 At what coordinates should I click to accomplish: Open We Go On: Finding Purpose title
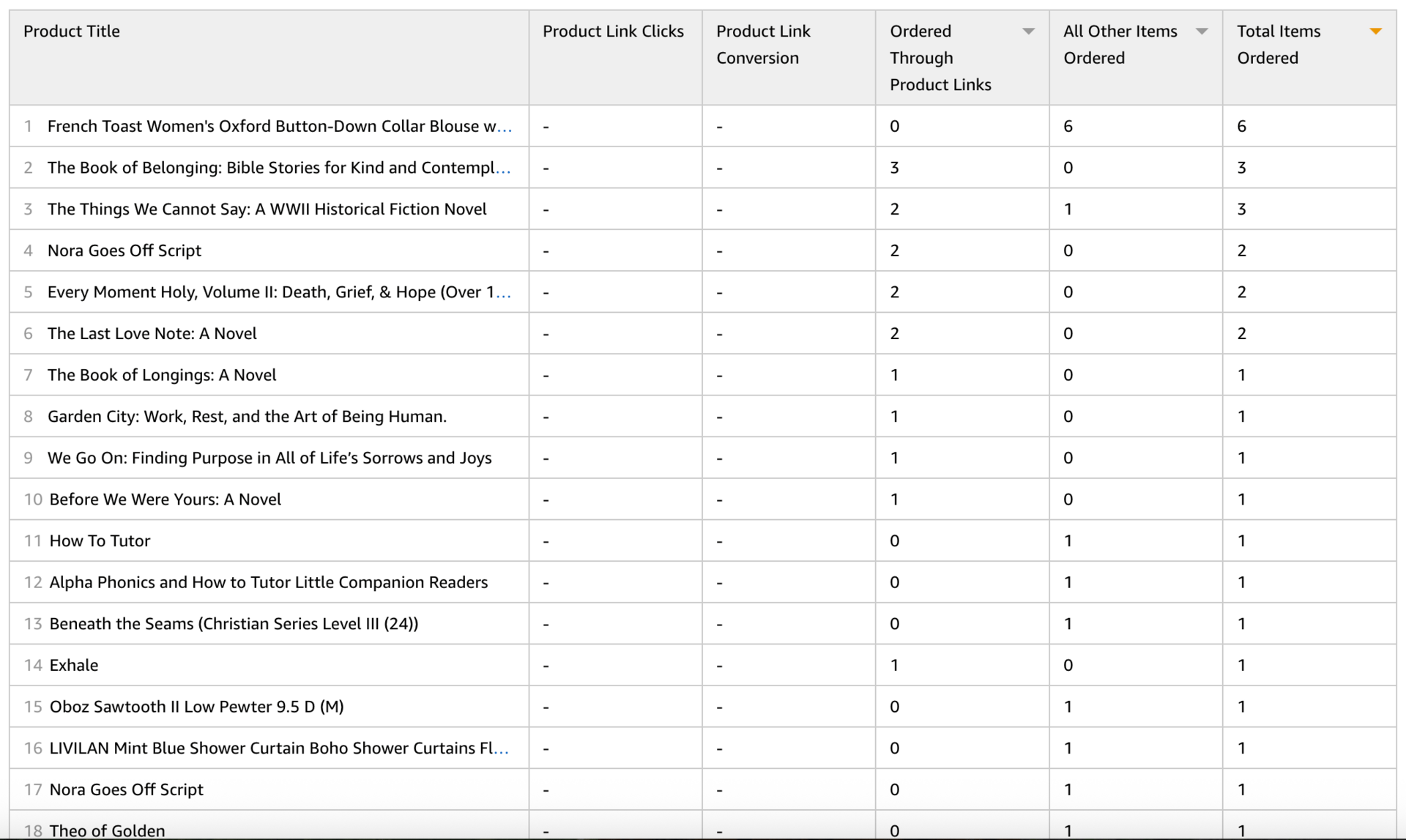tap(269, 458)
